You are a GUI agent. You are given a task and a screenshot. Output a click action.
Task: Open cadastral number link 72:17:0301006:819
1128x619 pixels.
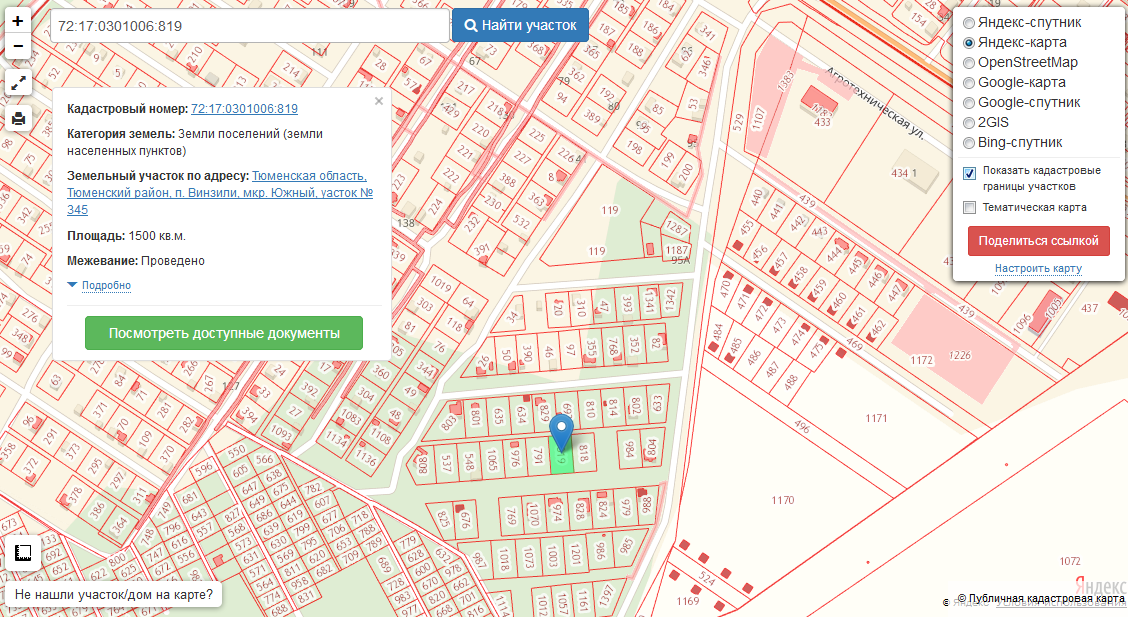pyautogui.click(x=244, y=109)
